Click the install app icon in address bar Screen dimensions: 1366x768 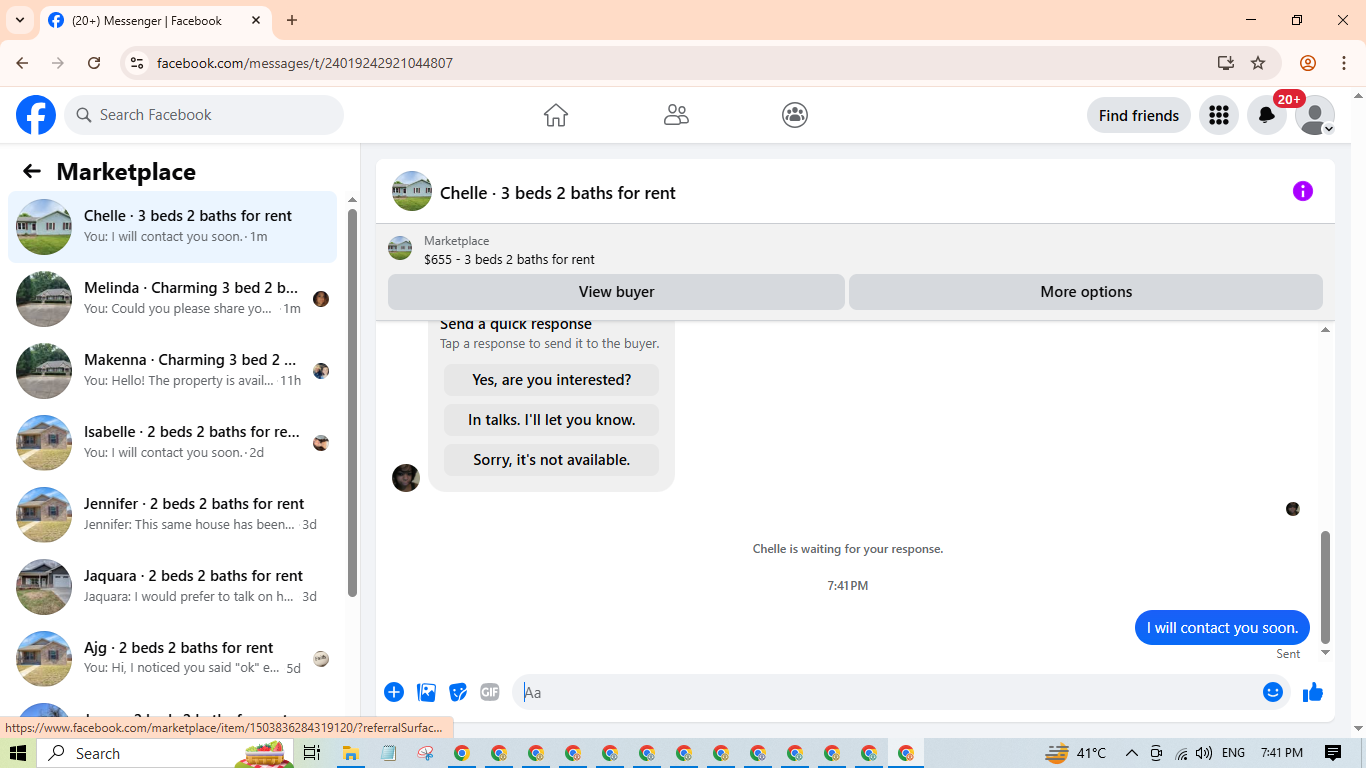1226,63
